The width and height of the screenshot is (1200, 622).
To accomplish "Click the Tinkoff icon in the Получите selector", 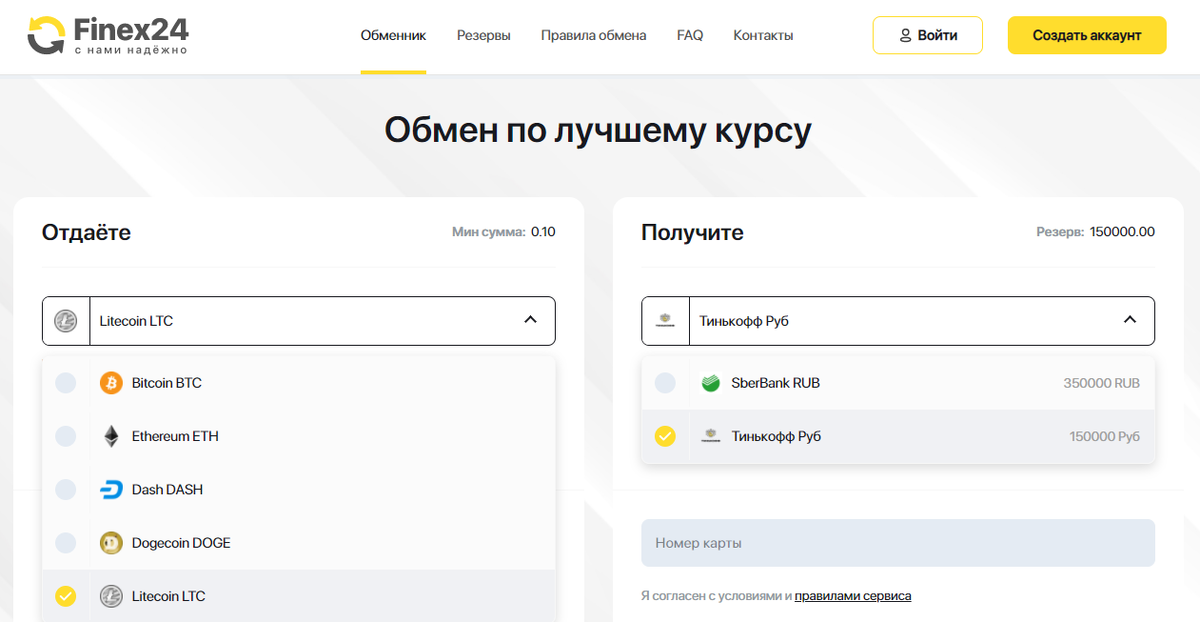I will pyautogui.click(x=665, y=321).
